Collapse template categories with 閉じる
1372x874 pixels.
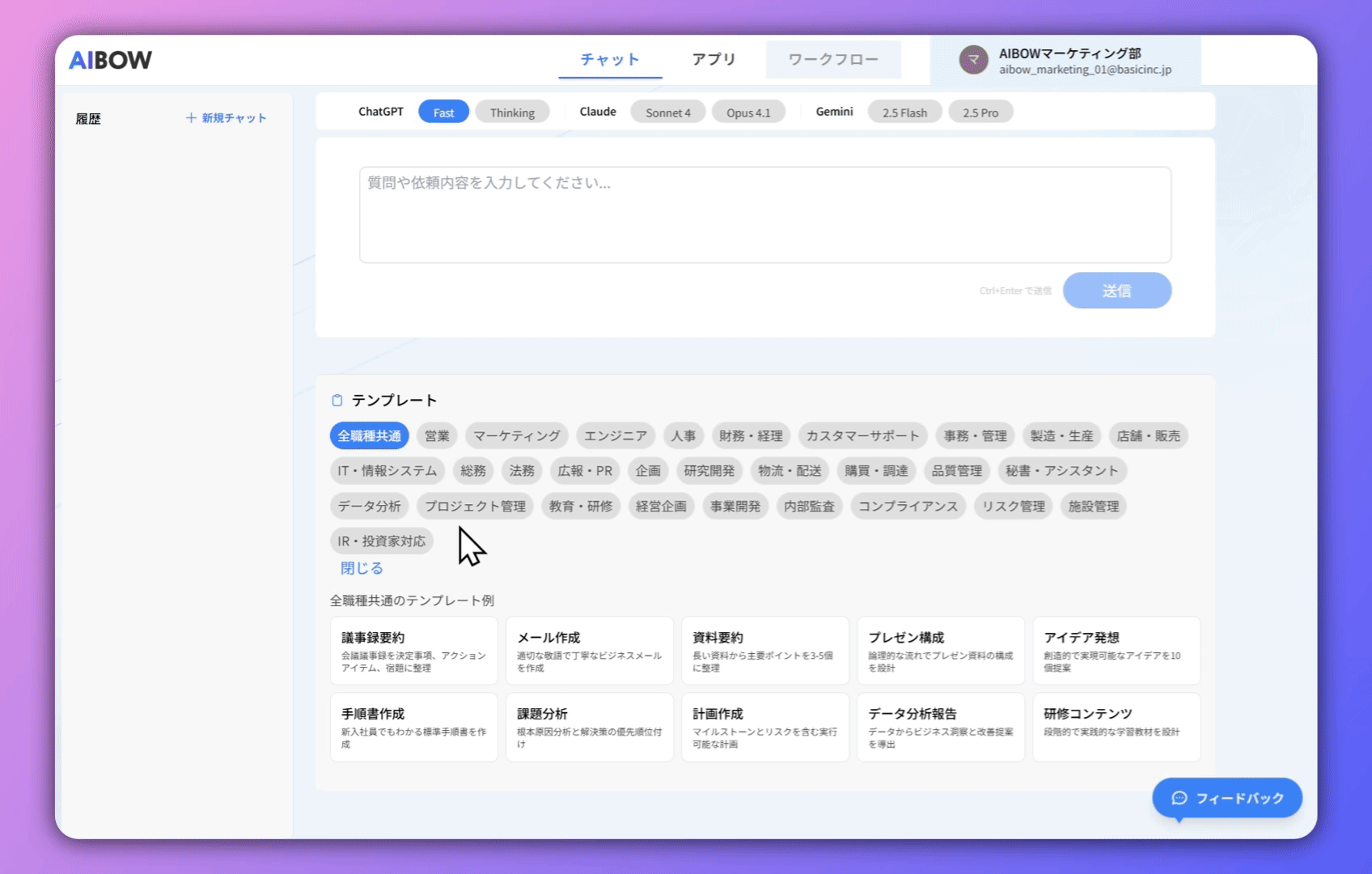(362, 568)
